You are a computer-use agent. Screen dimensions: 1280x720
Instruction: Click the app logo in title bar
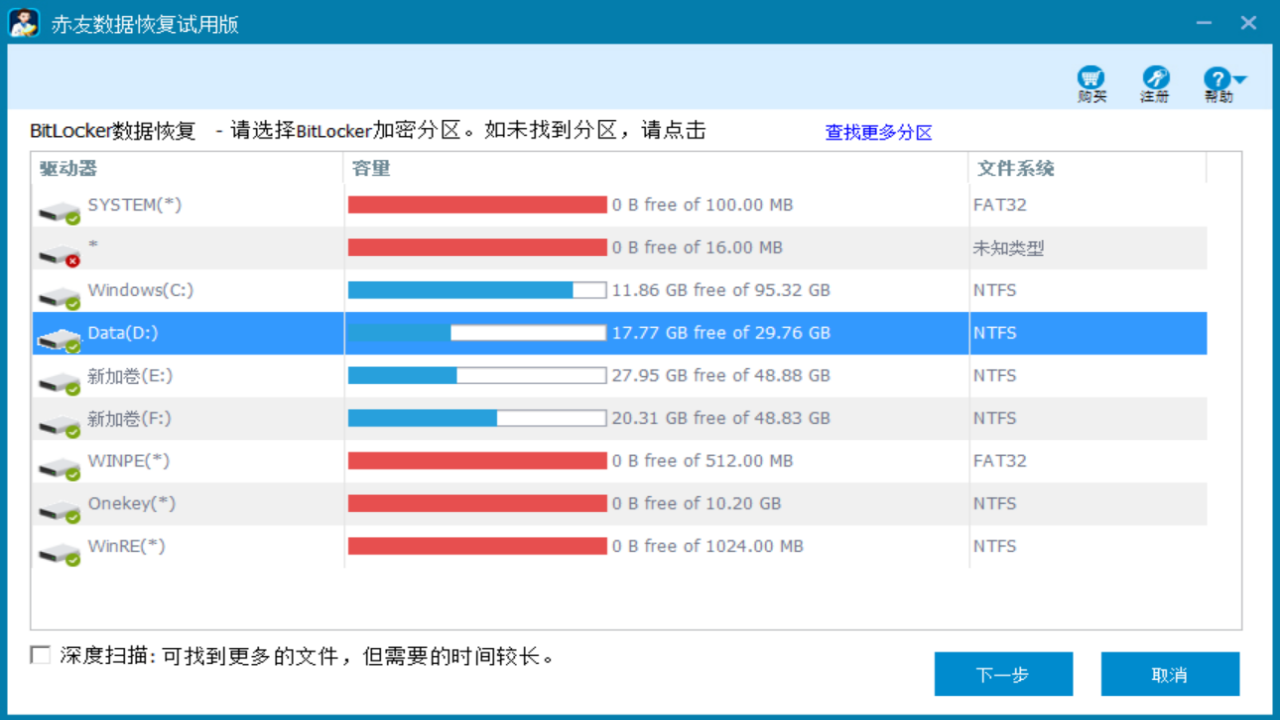point(24,22)
